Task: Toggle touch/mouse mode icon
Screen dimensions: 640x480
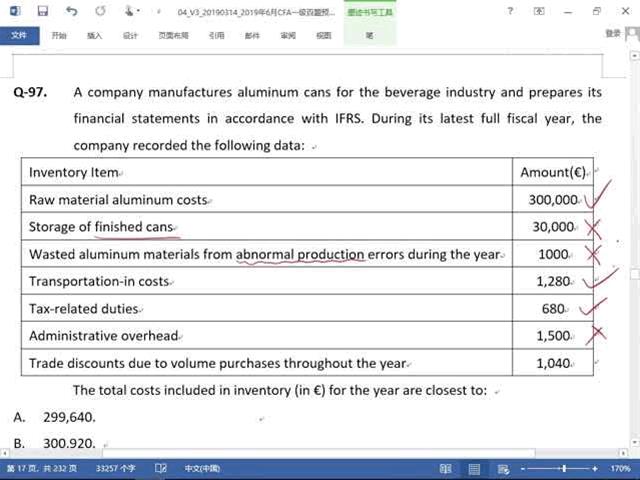Action: (129, 11)
